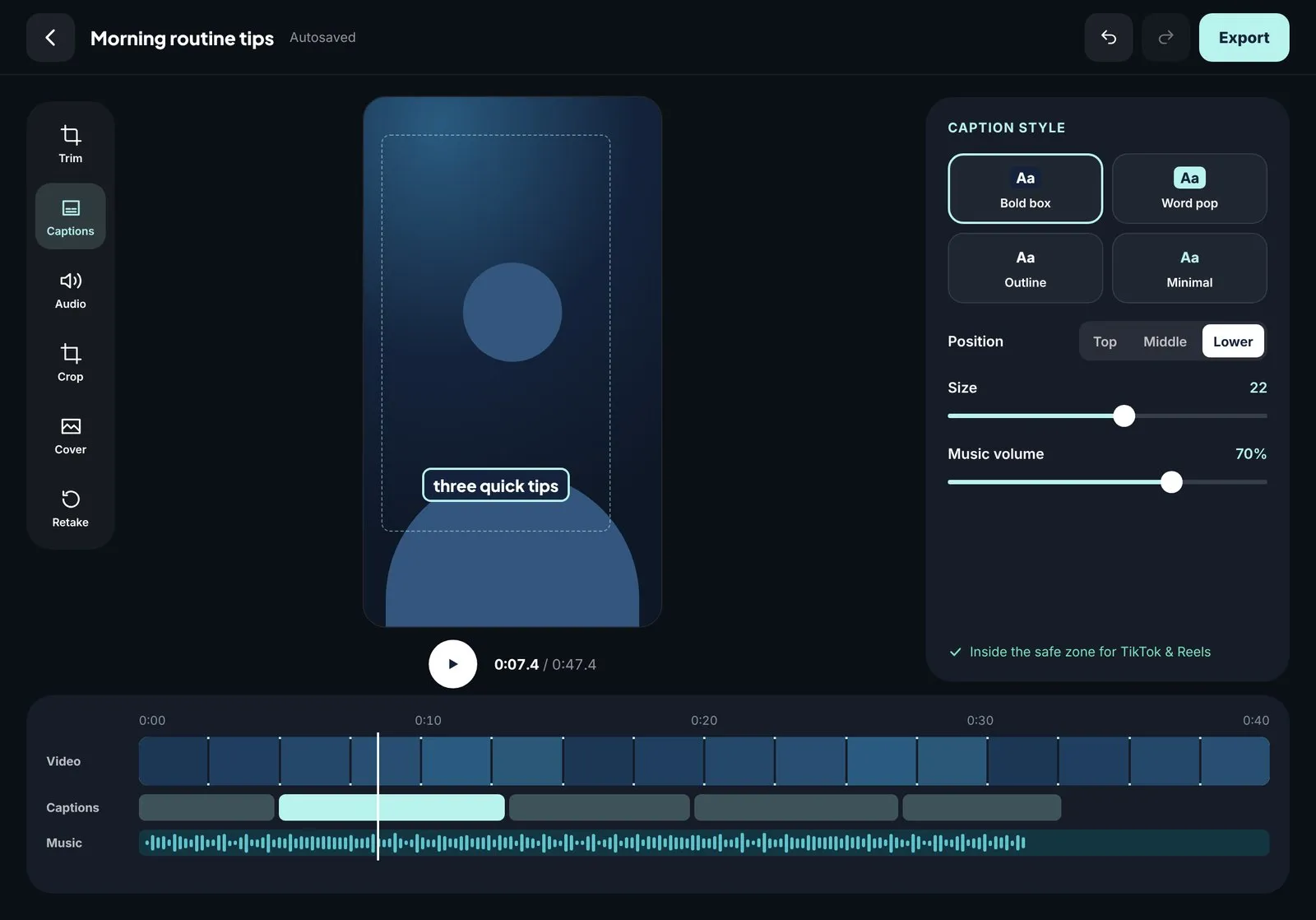Click the Autosaved status text
Screen dimensions: 1316x920
(x=322, y=37)
